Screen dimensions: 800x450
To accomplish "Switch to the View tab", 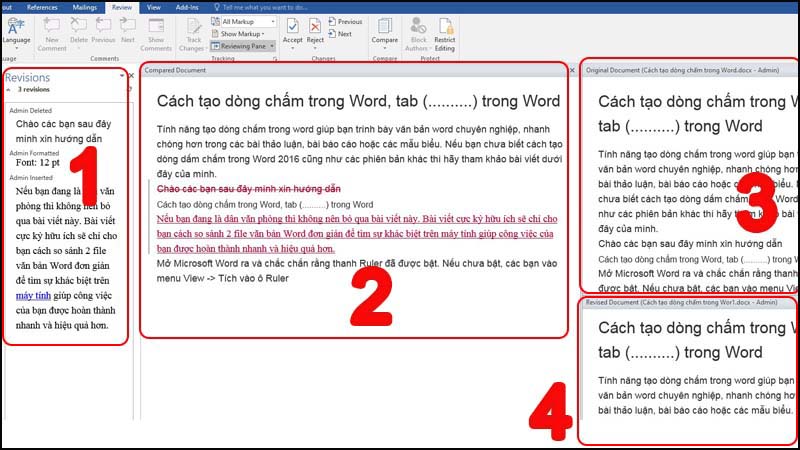I will [153, 6].
